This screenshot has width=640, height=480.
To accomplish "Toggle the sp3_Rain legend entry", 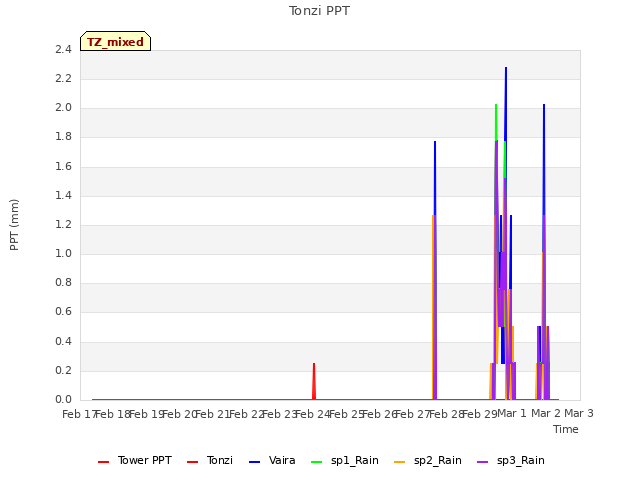I will 511,460.
